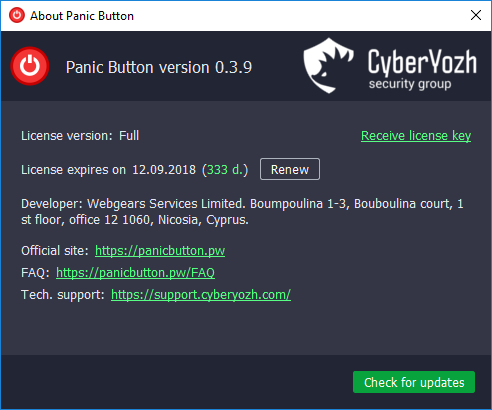The height and width of the screenshot is (410, 492).
Task: Open the panicbutton.pw/FAQ link
Action: coord(135,273)
